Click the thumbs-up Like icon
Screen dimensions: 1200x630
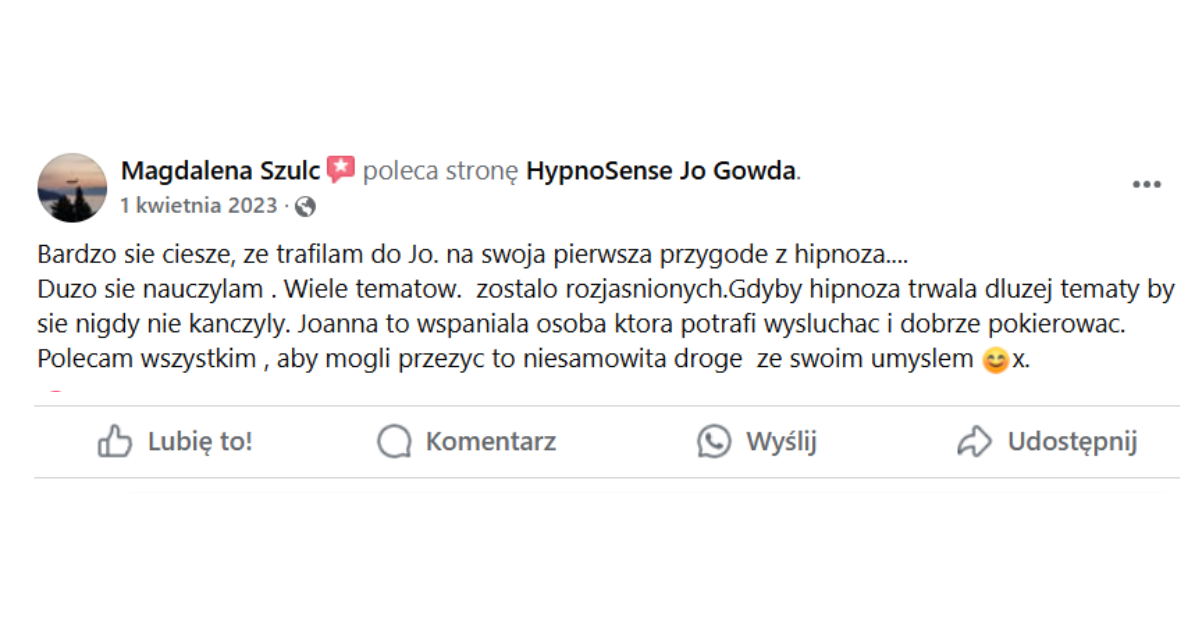tap(115, 442)
